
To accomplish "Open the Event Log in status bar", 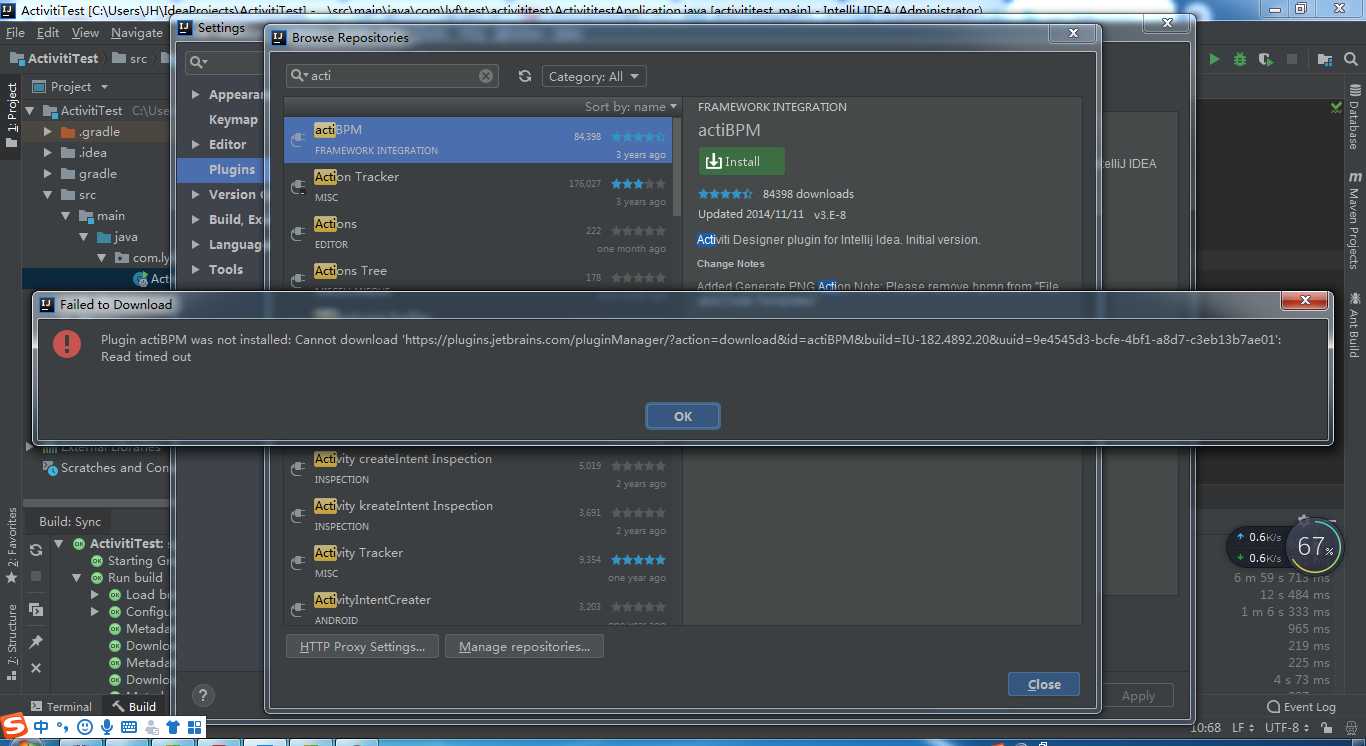I will click(1301, 707).
